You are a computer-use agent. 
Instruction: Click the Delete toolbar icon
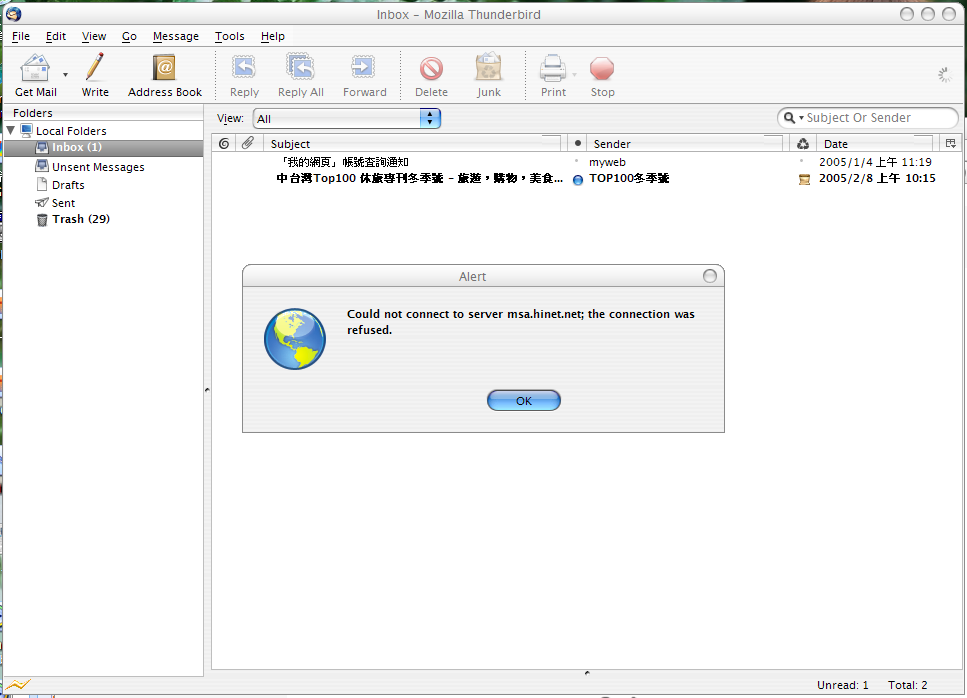(431, 69)
